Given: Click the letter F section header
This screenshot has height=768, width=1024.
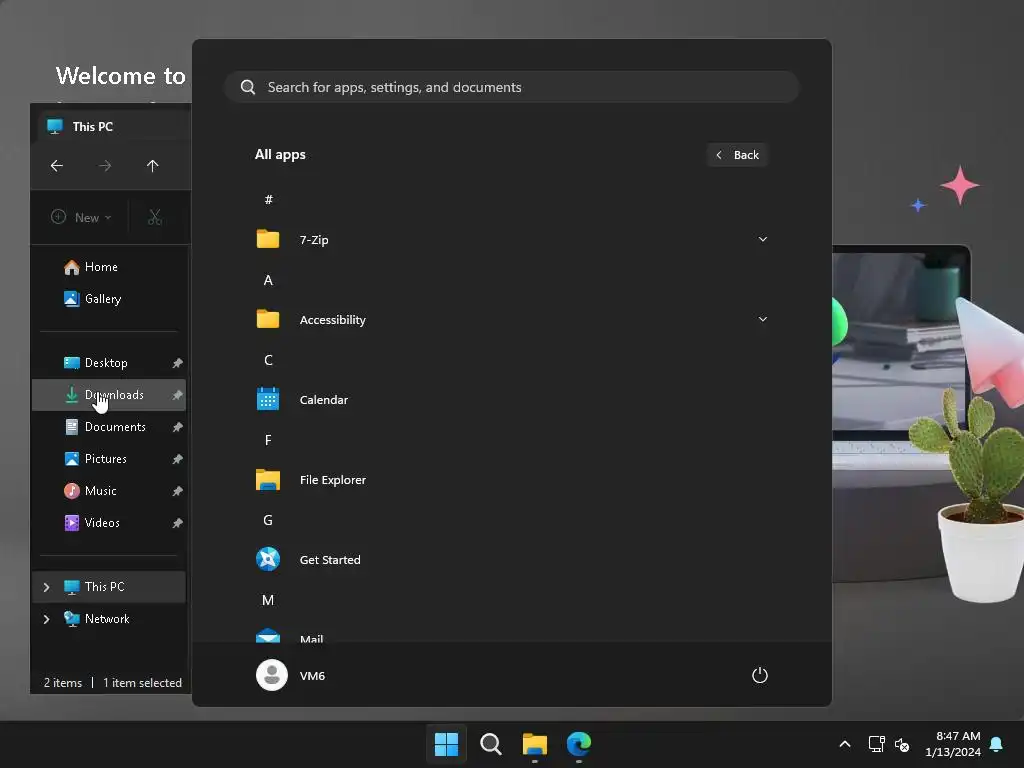Looking at the screenshot, I should click(268, 440).
